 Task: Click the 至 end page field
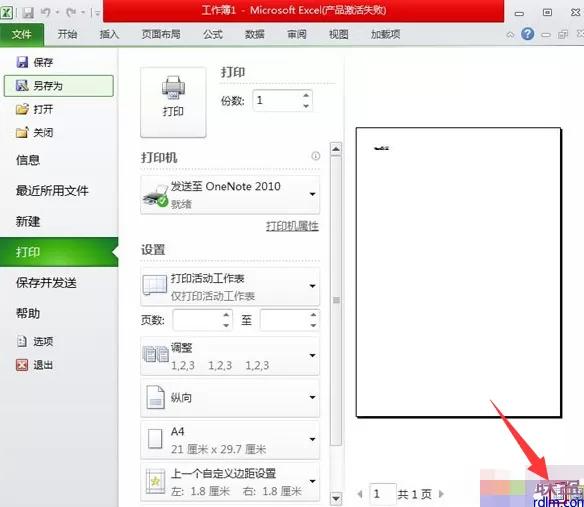pos(285,320)
